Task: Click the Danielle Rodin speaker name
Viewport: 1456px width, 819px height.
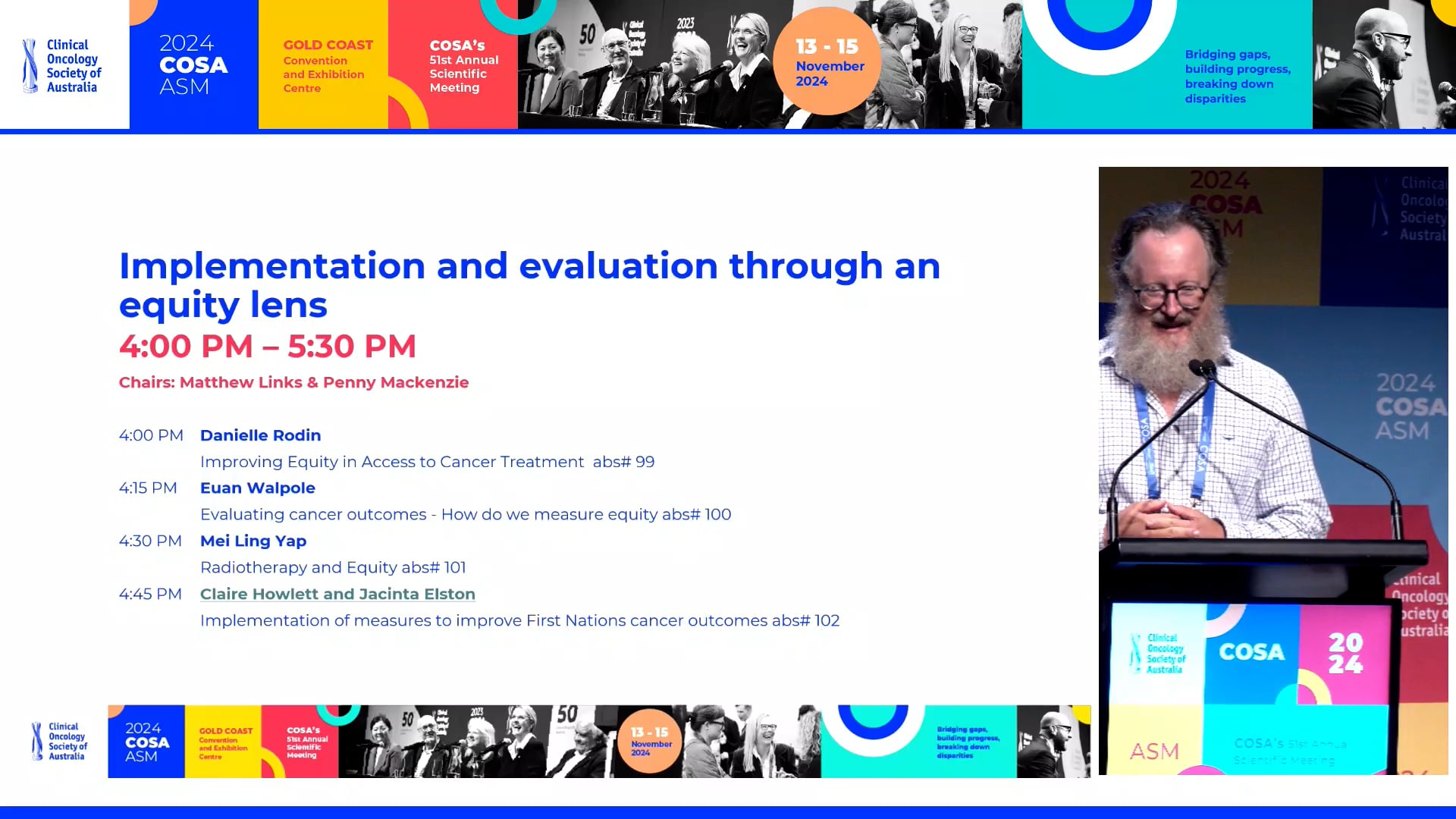Action: [260, 435]
